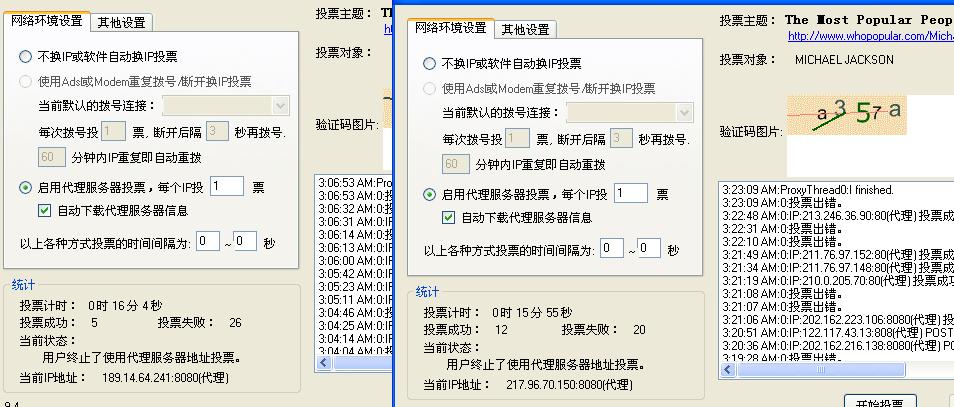The image size is (954, 407).
Task: Open 当前默认的拨号连接 dropdown in left window
Action: point(280,105)
